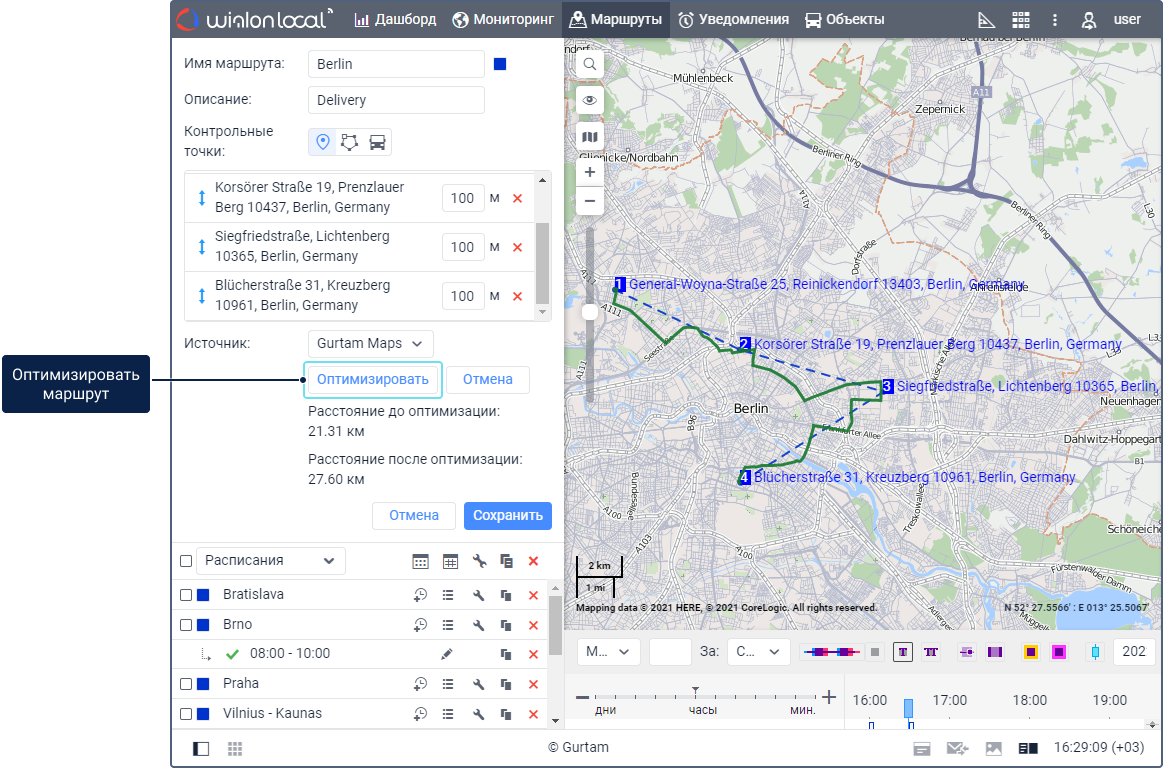
Task: Open the Уведомления tab
Action: click(733, 19)
